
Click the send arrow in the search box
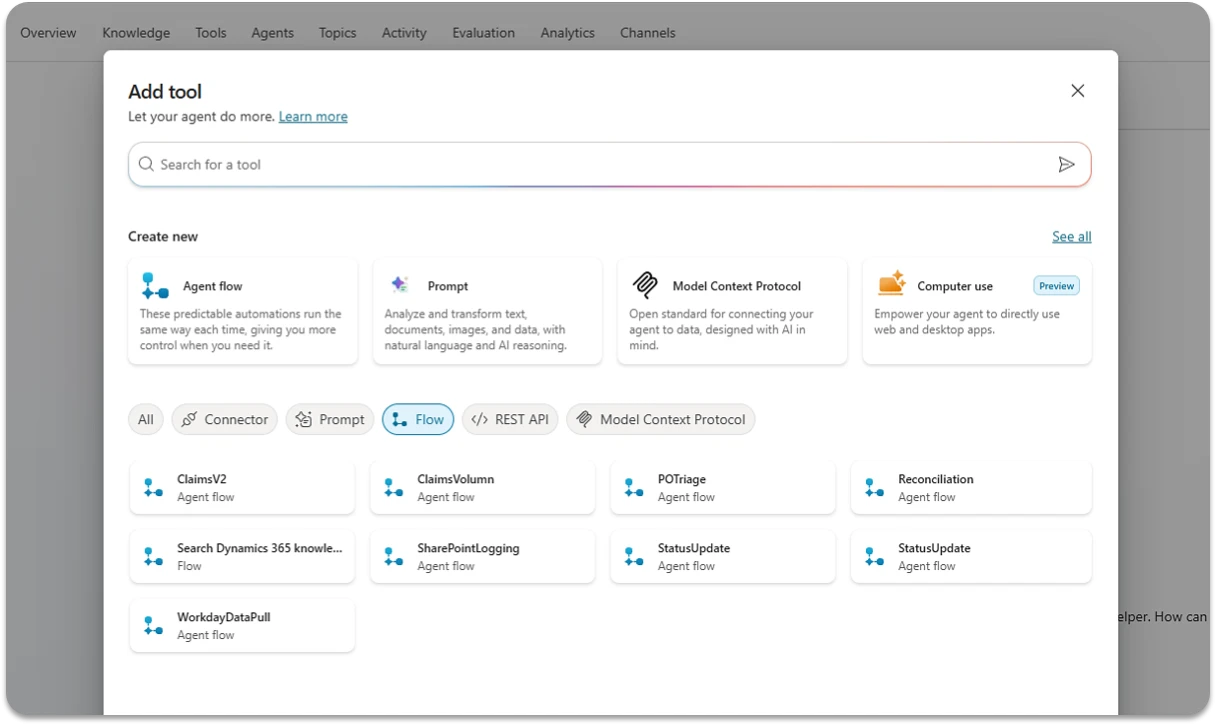pos(1066,165)
